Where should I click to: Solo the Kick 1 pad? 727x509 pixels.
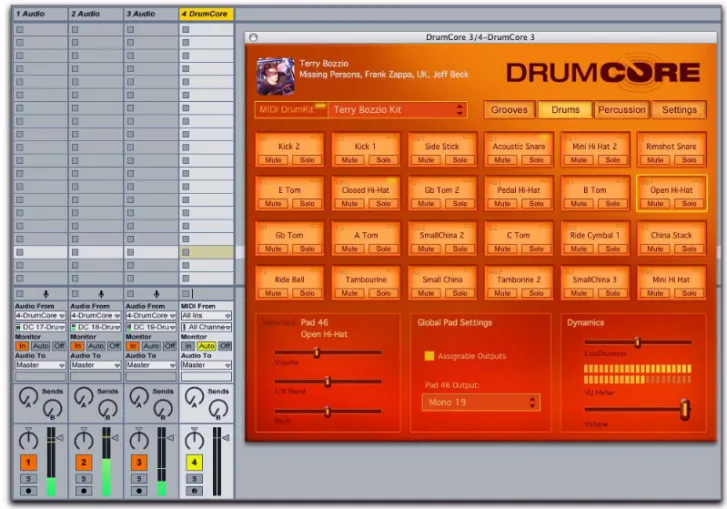(x=383, y=160)
